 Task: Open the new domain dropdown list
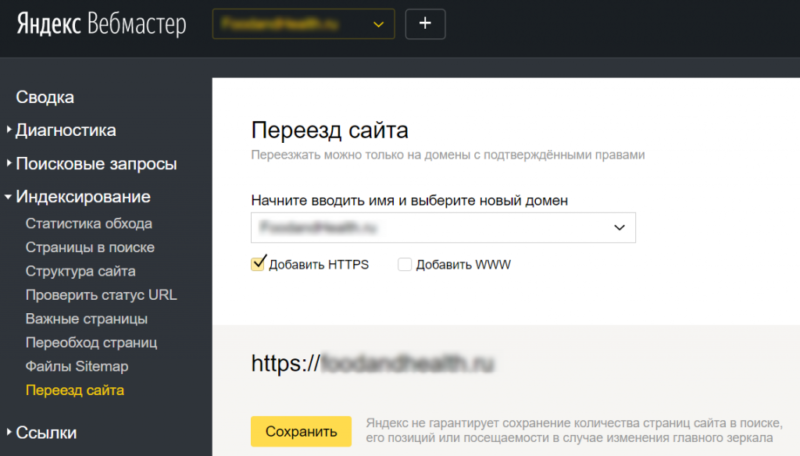pyautogui.click(x=443, y=228)
